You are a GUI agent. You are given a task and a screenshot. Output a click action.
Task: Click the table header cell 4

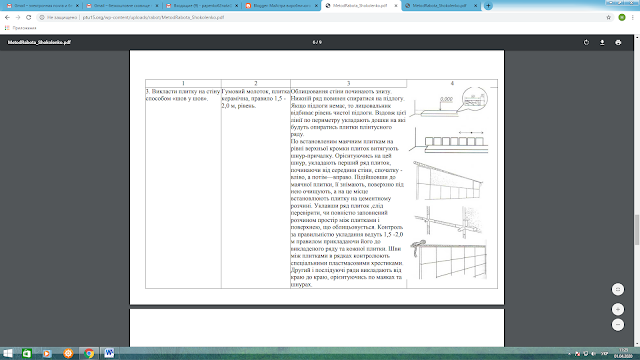pyautogui.click(x=452, y=83)
